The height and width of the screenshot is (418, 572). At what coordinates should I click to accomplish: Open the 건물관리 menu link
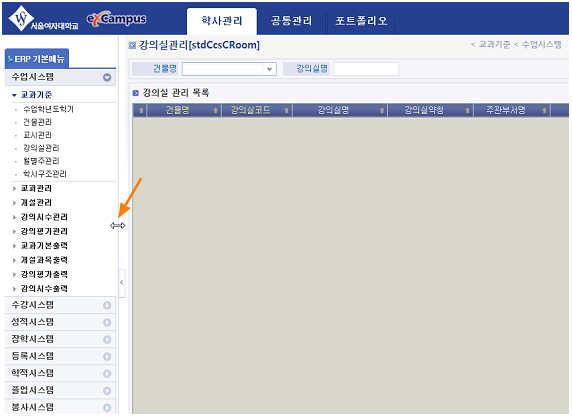tap(37, 122)
